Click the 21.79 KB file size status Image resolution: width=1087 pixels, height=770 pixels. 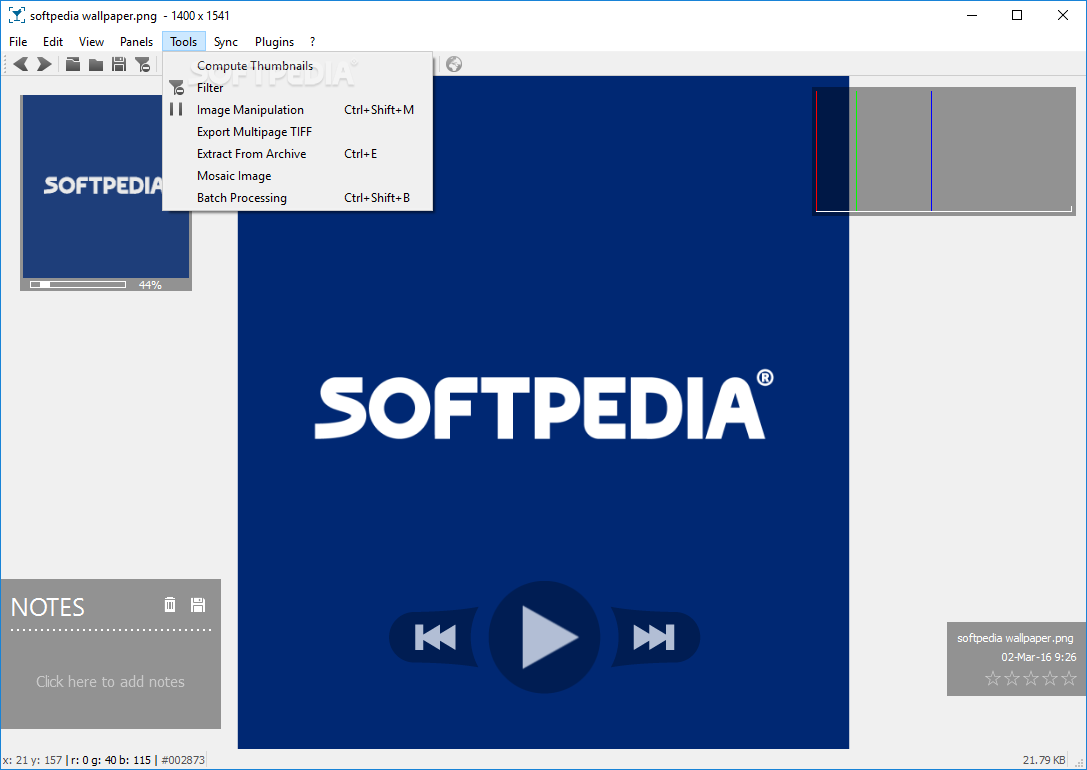pyautogui.click(x=1043, y=760)
